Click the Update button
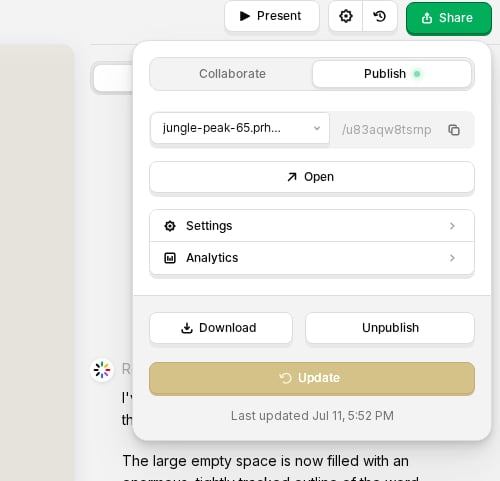The height and width of the screenshot is (481, 500). pyautogui.click(x=312, y=379)
